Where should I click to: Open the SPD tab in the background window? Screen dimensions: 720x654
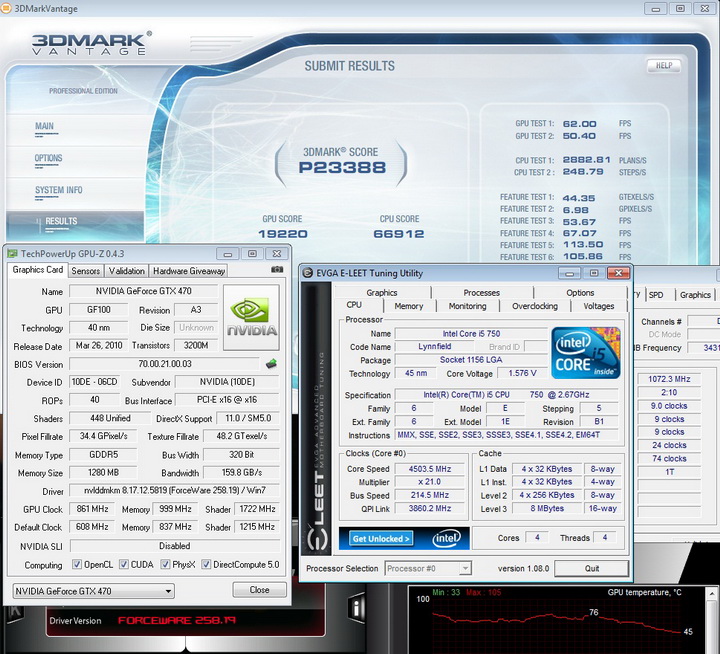point(656,295)
